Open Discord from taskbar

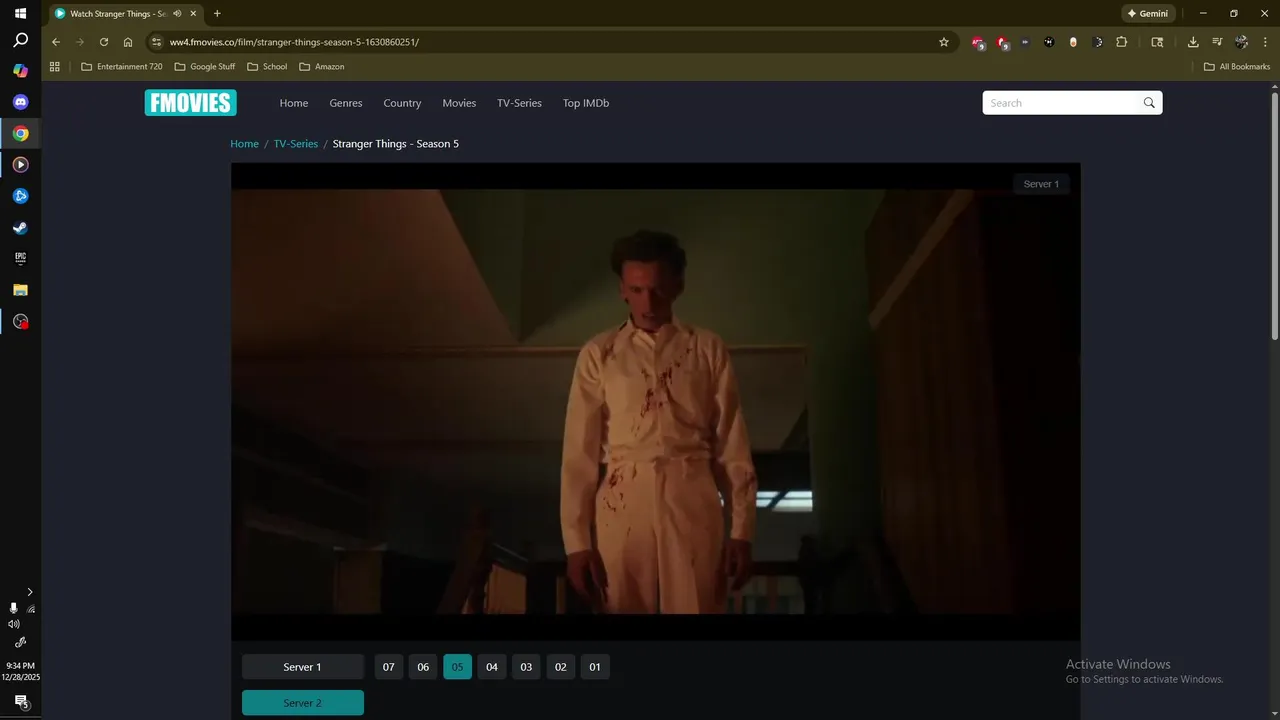pos(20,102)
